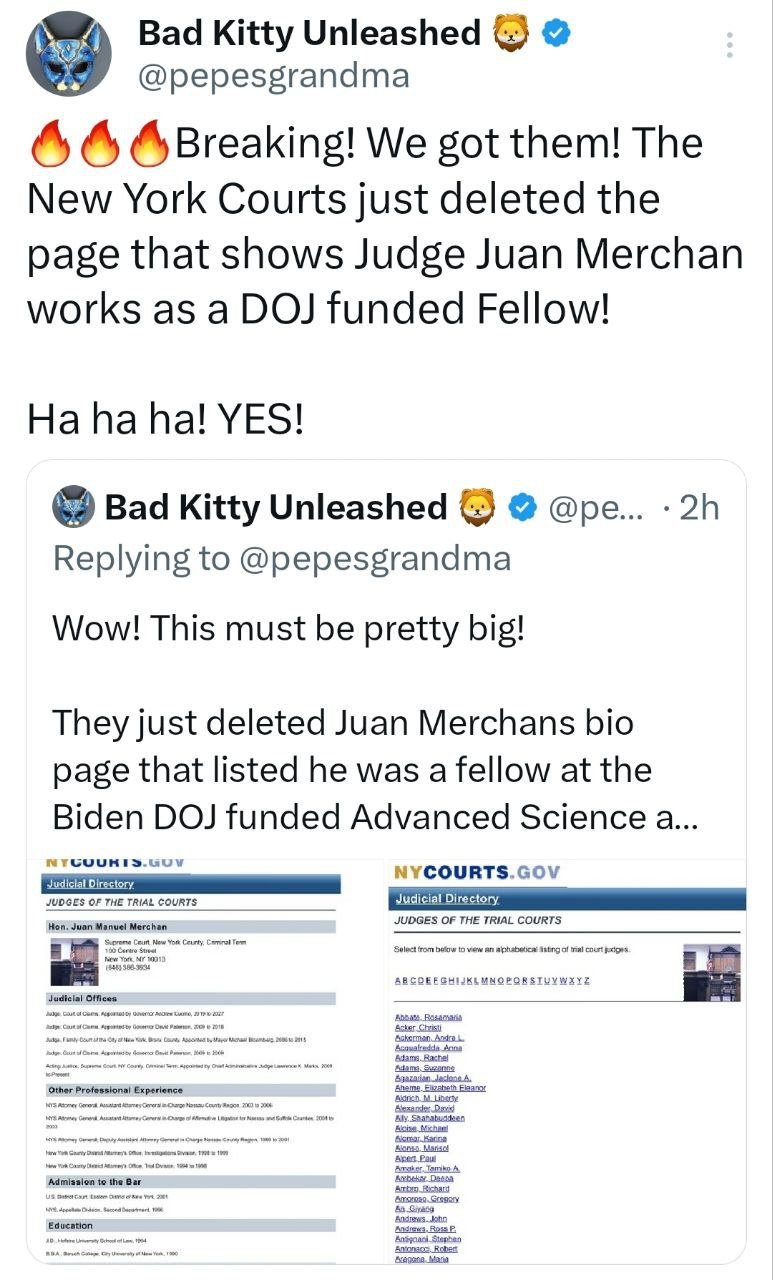773x1280 pixels.
Task: Click the lion emoji next to the main author name
Action: [511, 34]
